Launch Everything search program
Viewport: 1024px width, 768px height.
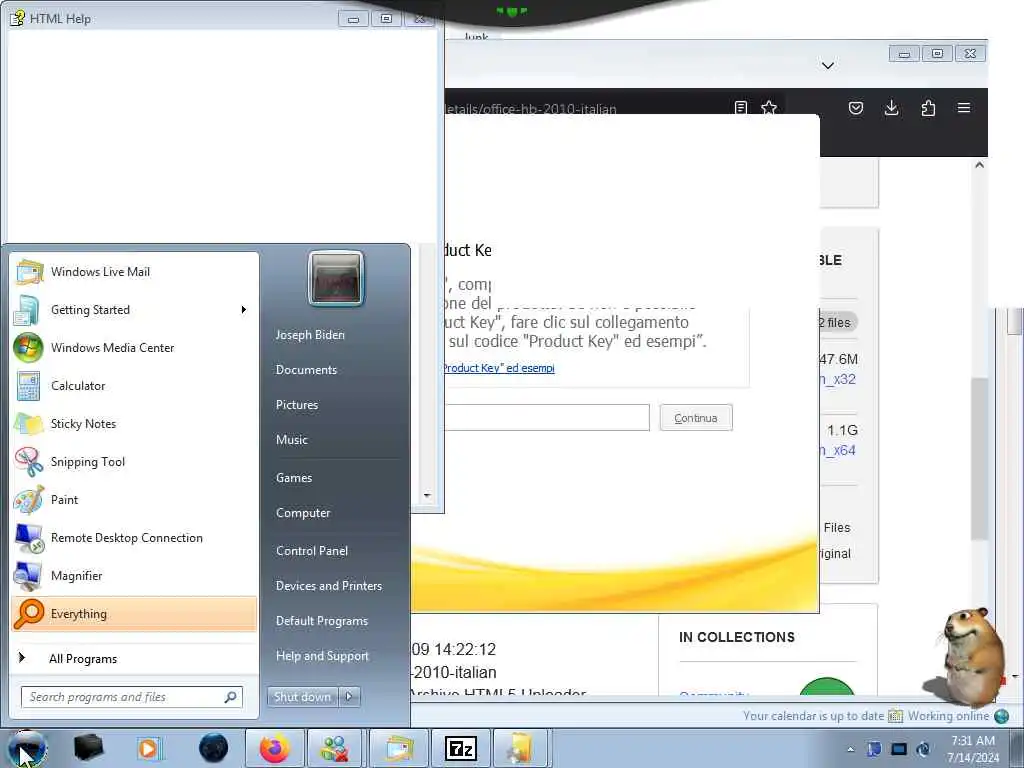coord(134,614)
